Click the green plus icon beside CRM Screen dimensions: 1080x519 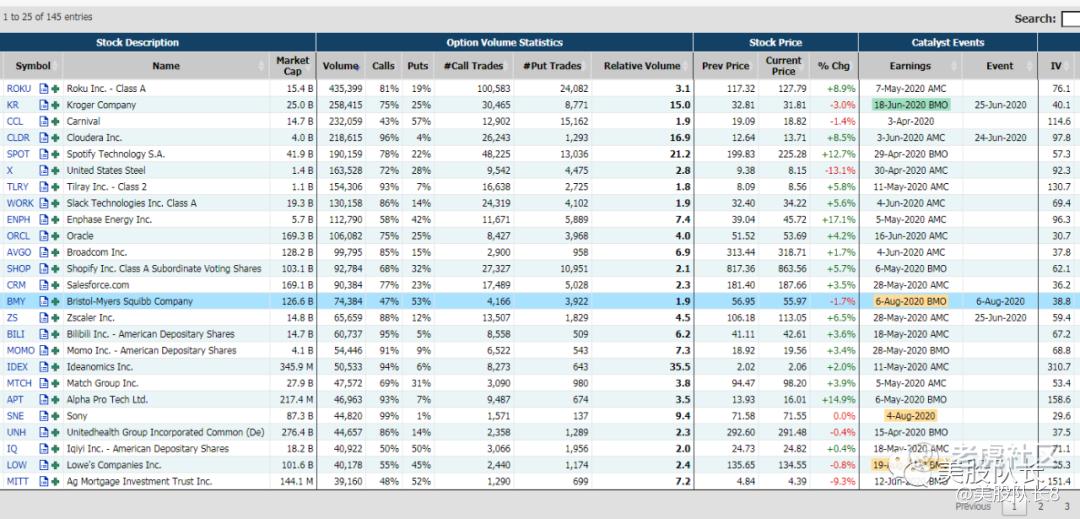tap(55, 285)
